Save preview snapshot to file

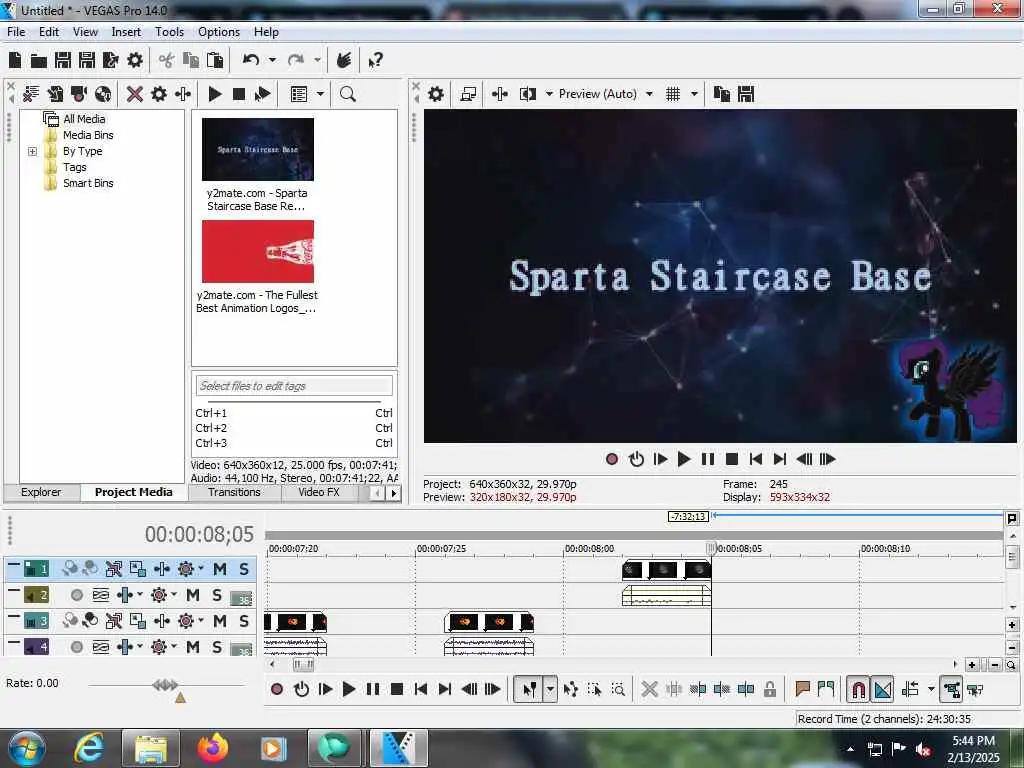pos(746,94)
